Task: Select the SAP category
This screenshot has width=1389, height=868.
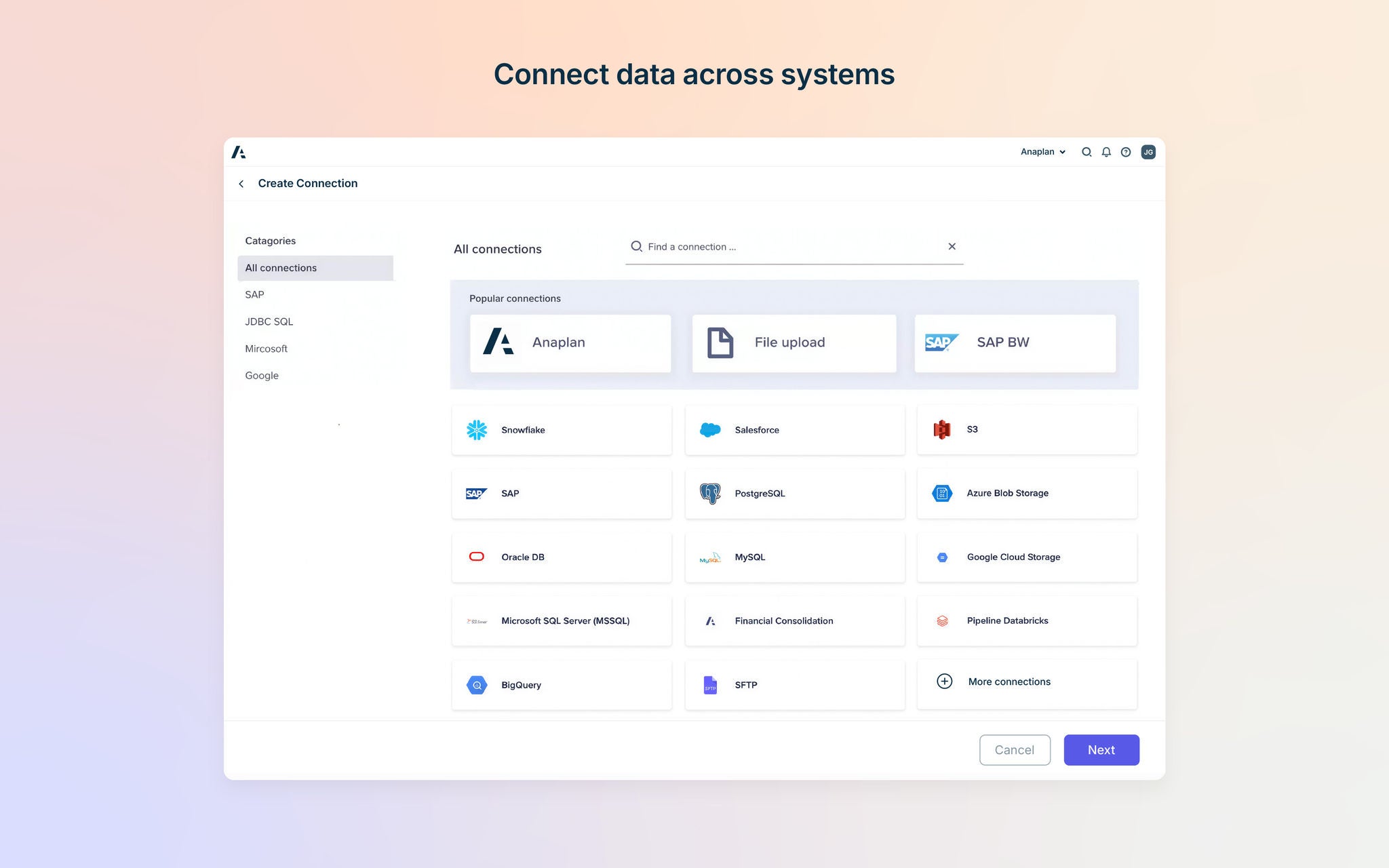Action: pos(255,294)
